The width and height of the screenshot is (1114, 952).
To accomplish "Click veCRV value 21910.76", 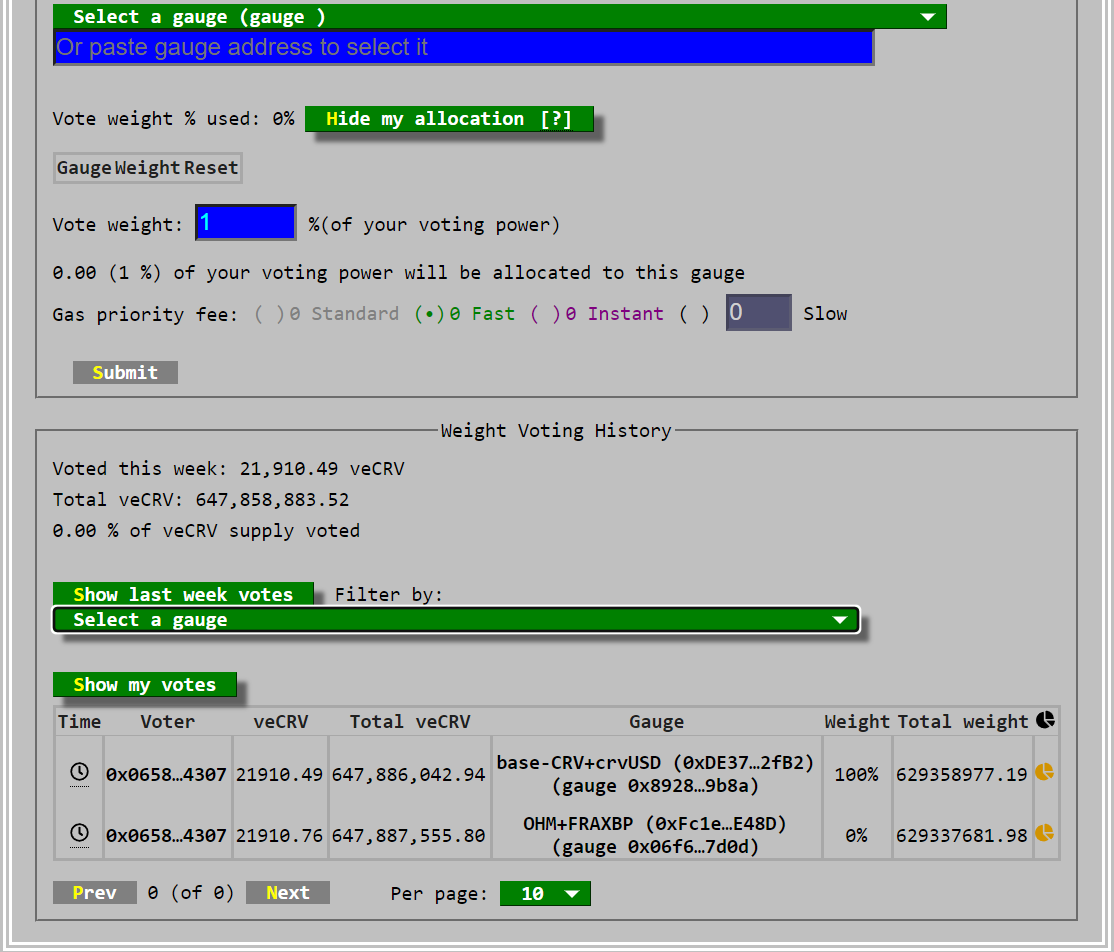I will (279, 835).
